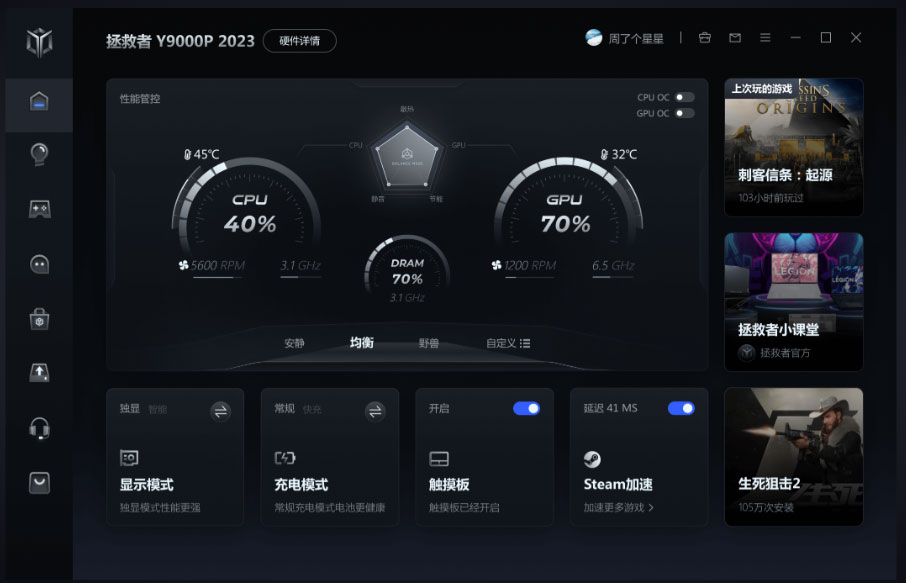Open the lightbulb sidebar section

click(x=39, y=154)
